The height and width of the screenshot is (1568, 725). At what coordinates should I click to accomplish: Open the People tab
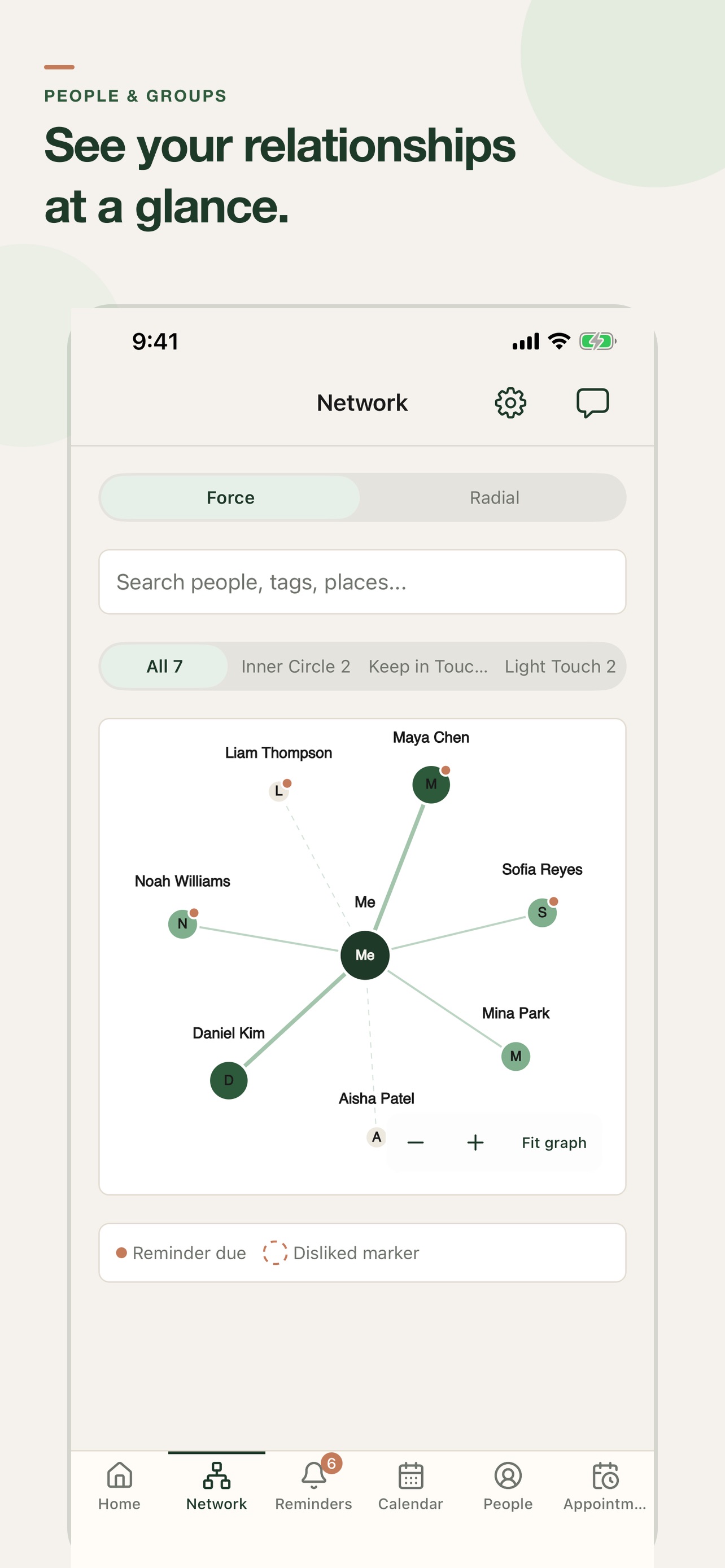508,1486
